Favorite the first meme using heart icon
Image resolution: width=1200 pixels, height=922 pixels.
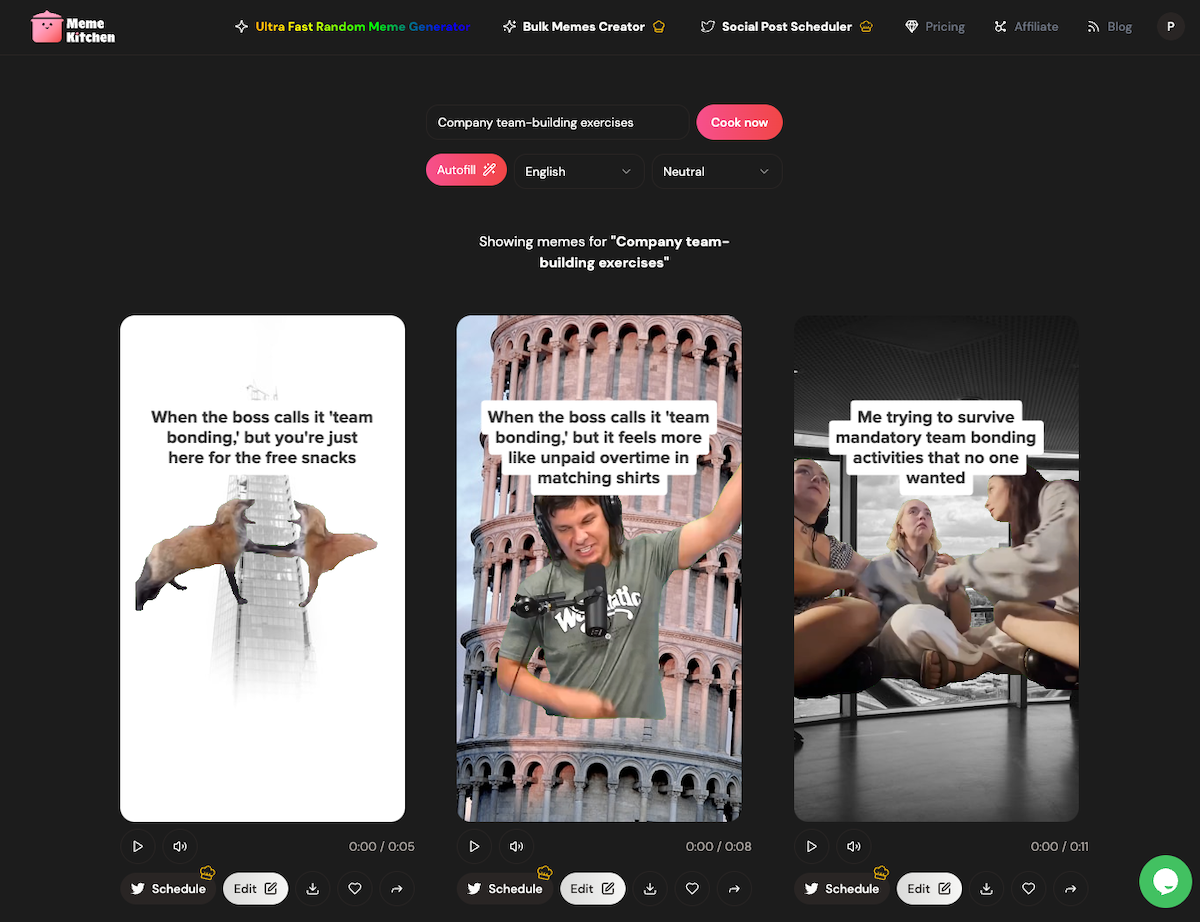point(355,888)
